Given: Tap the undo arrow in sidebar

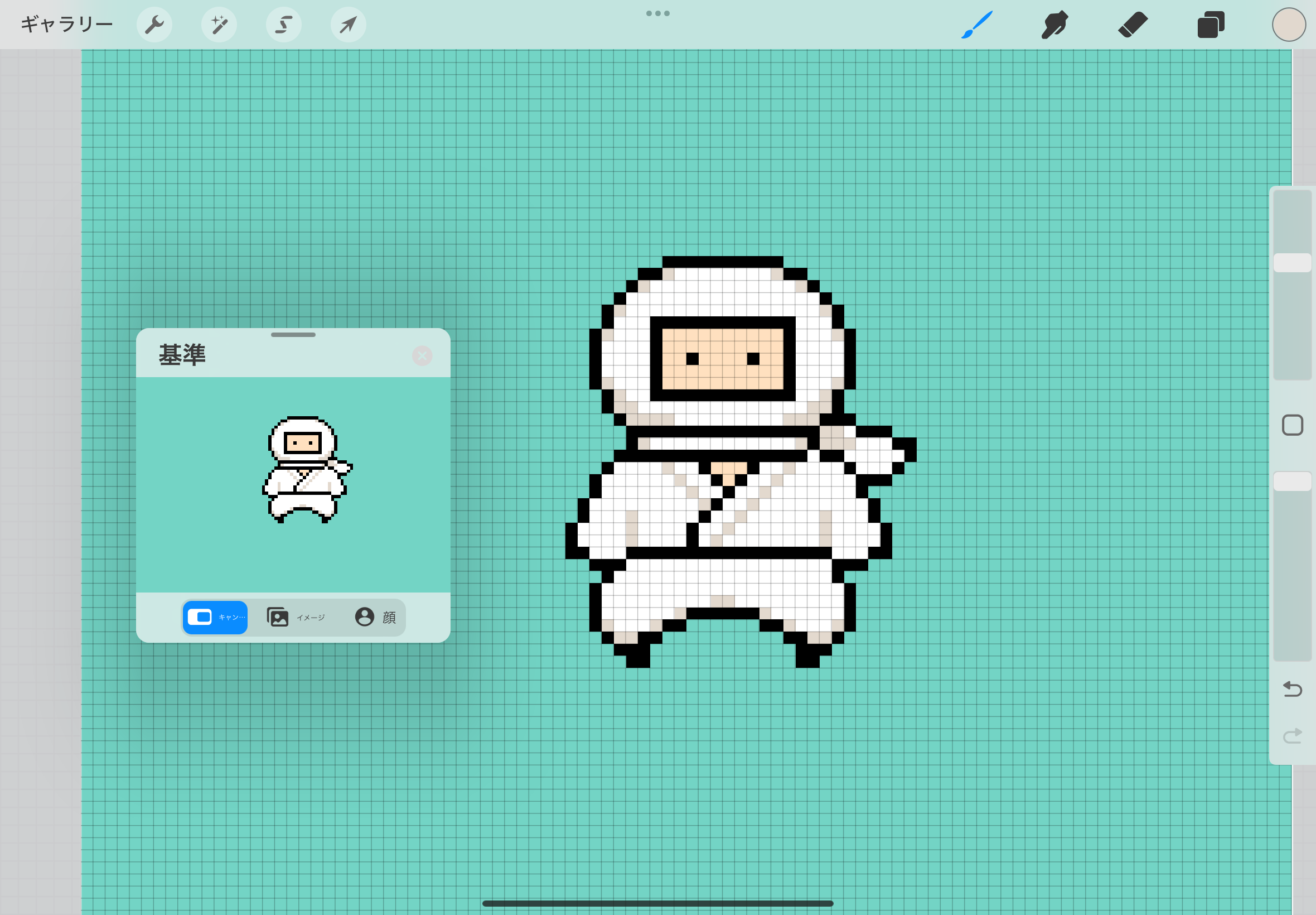Looking at the screenshot, I should tap(1293, 688).
